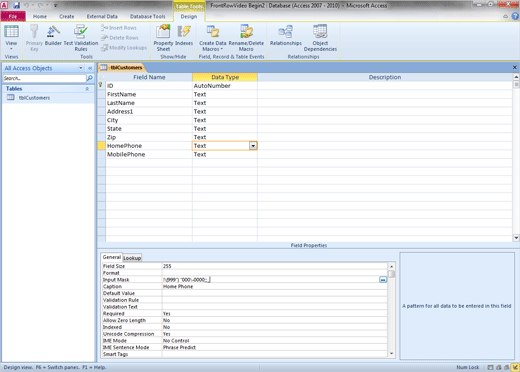Image resolution: width=520 pixels, height=372 pixels.
Task: Click the navigation pane Search box
Action: tap(44, 78)
